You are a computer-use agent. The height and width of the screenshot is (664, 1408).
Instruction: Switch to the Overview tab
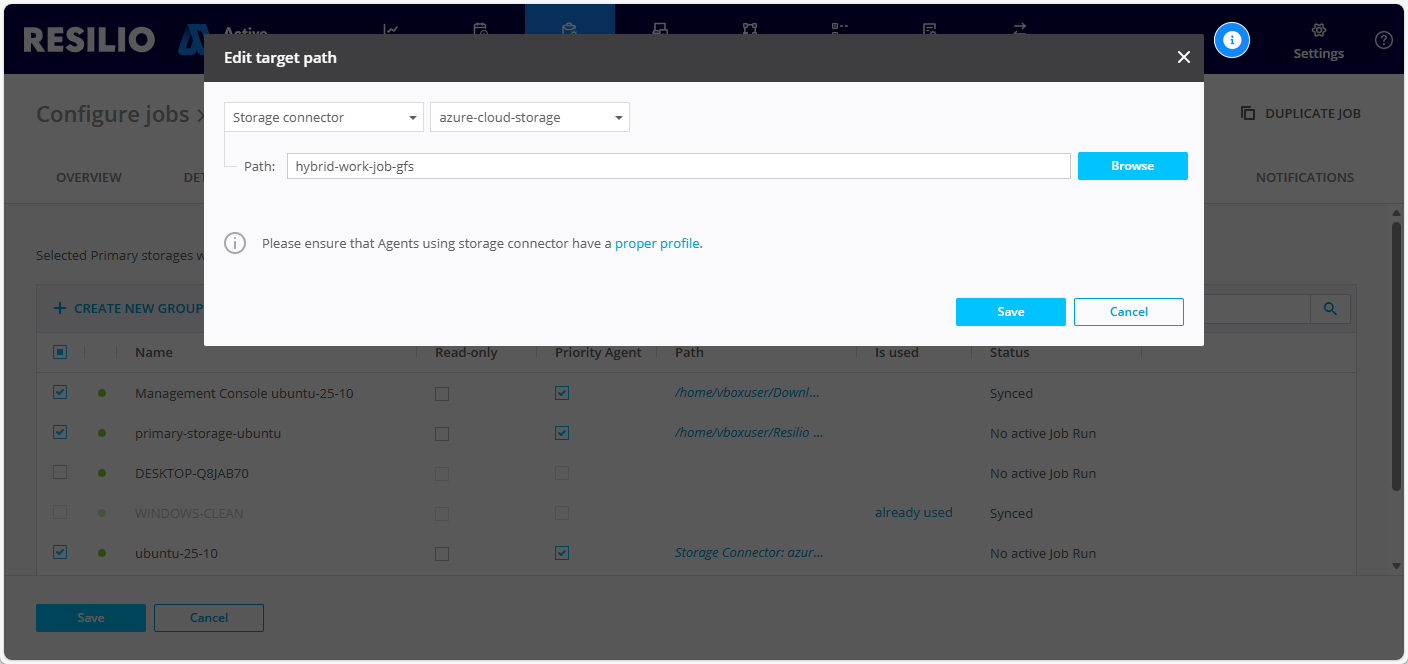coord(89,177)
